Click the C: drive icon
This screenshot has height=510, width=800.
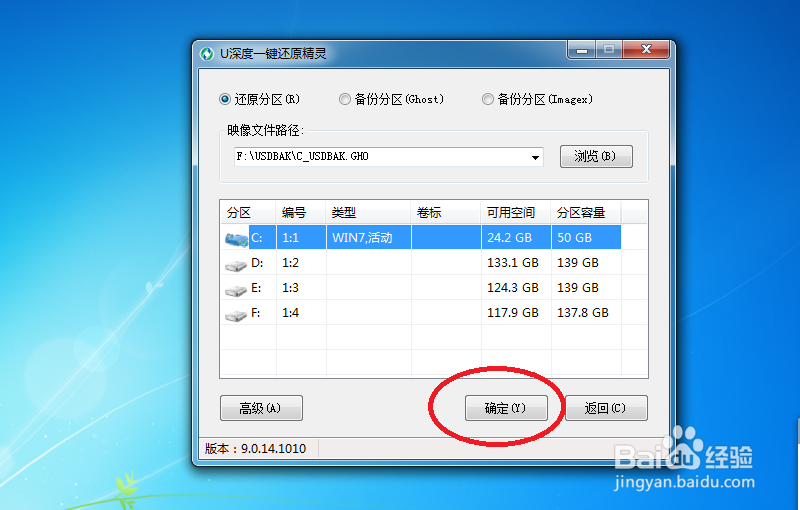click(236, 239)
